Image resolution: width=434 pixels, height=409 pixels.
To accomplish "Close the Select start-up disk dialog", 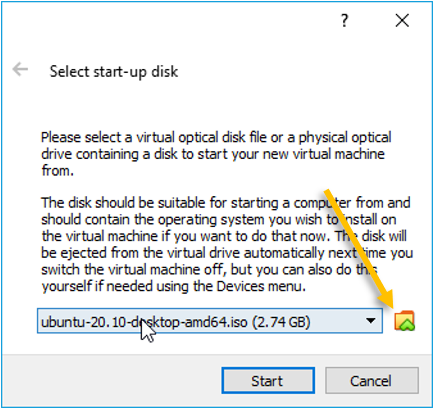I will tap(402, 21).
